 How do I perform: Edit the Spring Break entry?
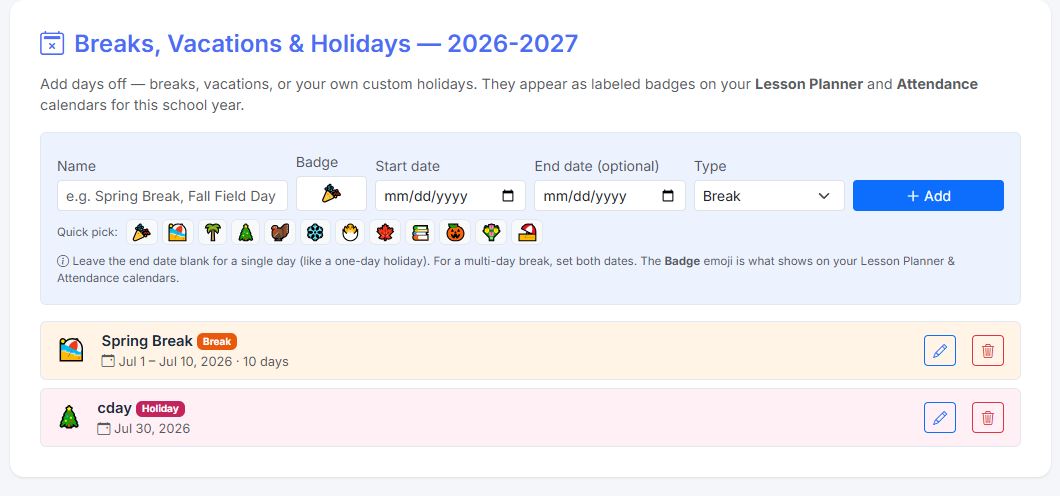[940, 351]
